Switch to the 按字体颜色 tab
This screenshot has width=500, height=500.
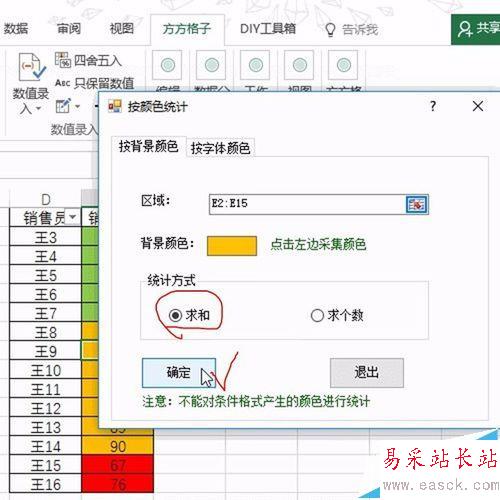220,148
